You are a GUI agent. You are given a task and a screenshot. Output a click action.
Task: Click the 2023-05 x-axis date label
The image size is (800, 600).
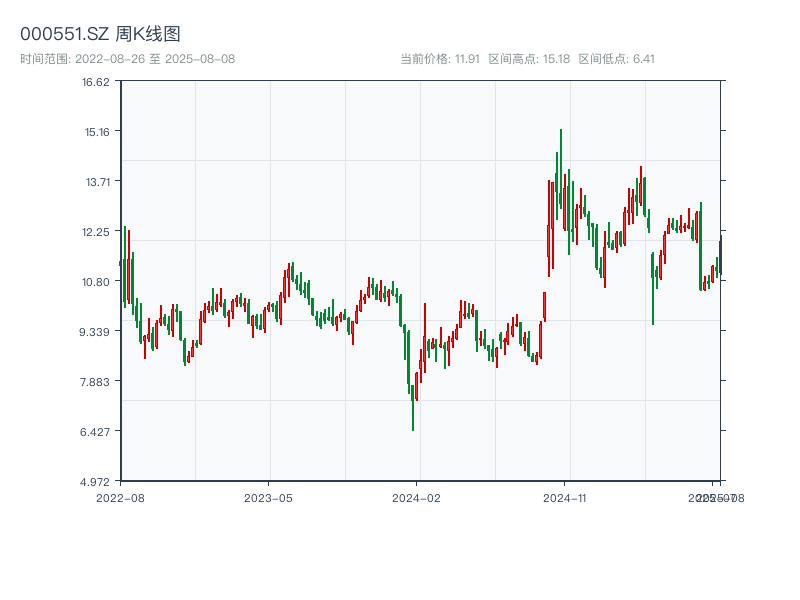pos(268,497)
